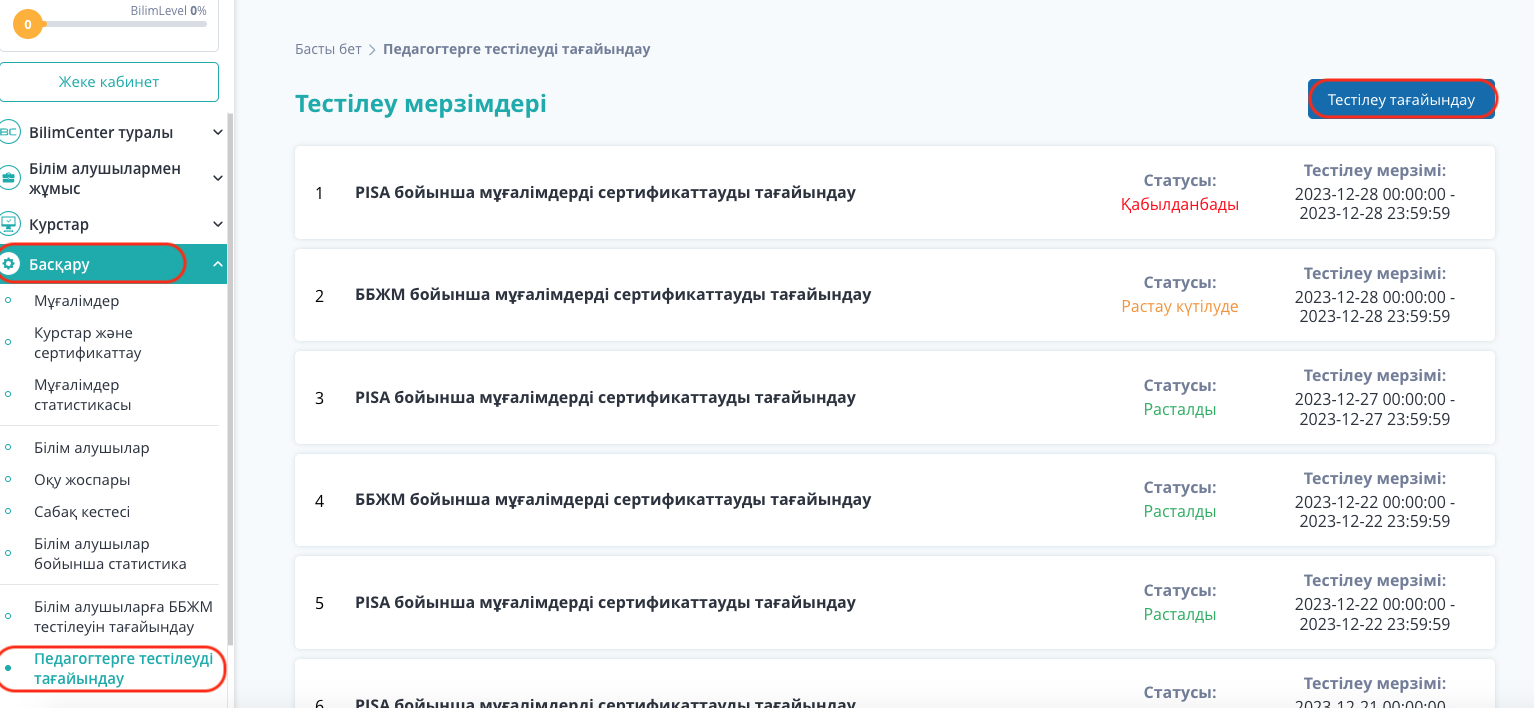Image resolution: width=1534 pixels, height=708 pixels.
Task: Click Расталды status in row 3
Action: click(x=1180, y=409)
